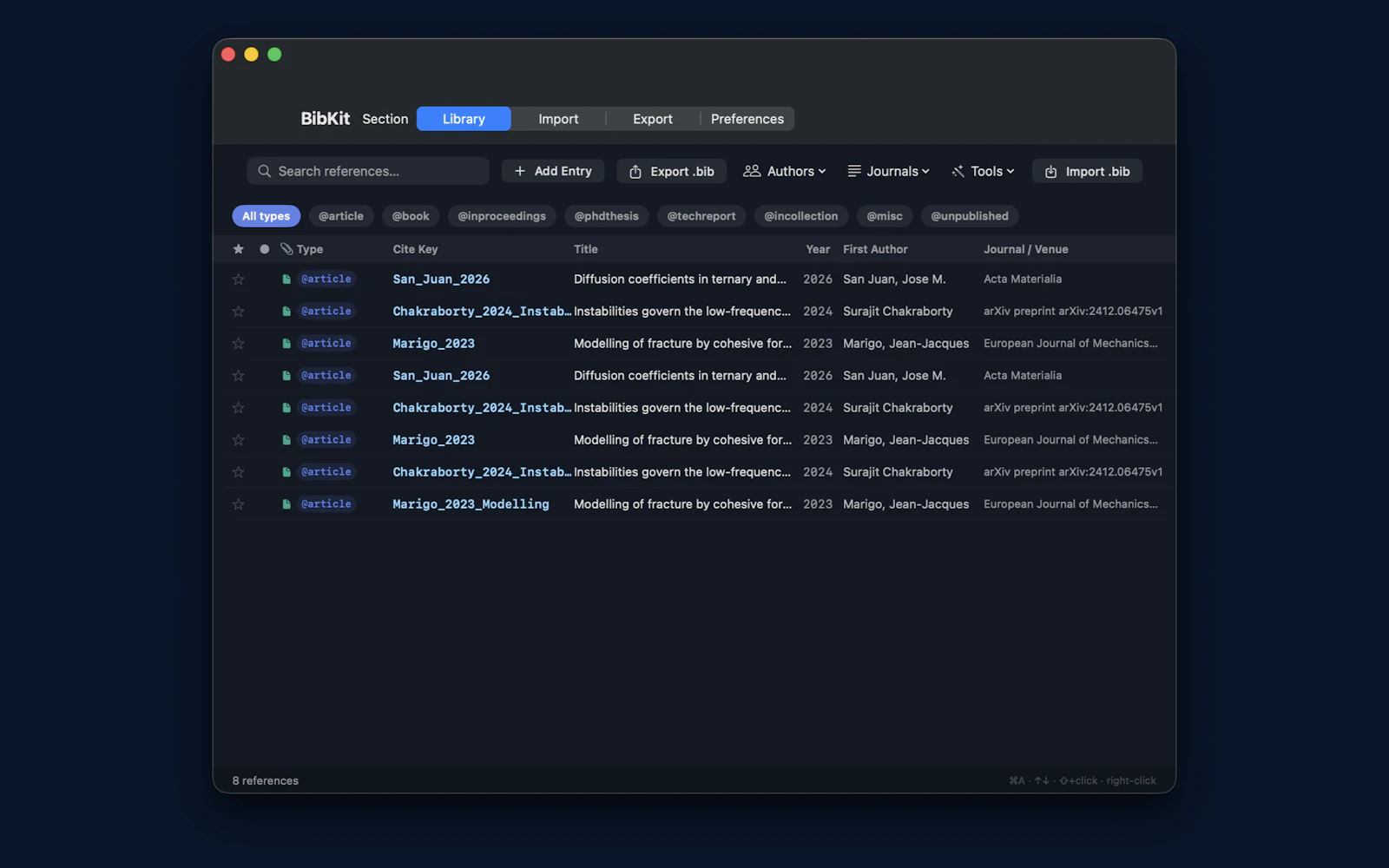Image resolution: width=1389 pixels, height=868 pixels.
Task: Star the Marigo_2023_Modelling entry
Action: pyautogui.click(x=238, y=504)
